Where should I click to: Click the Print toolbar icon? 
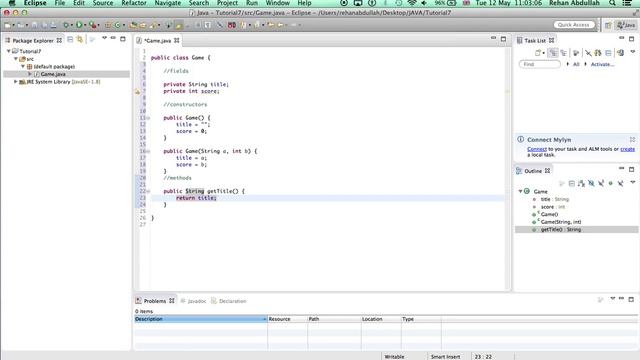click(x=53, y=25)
